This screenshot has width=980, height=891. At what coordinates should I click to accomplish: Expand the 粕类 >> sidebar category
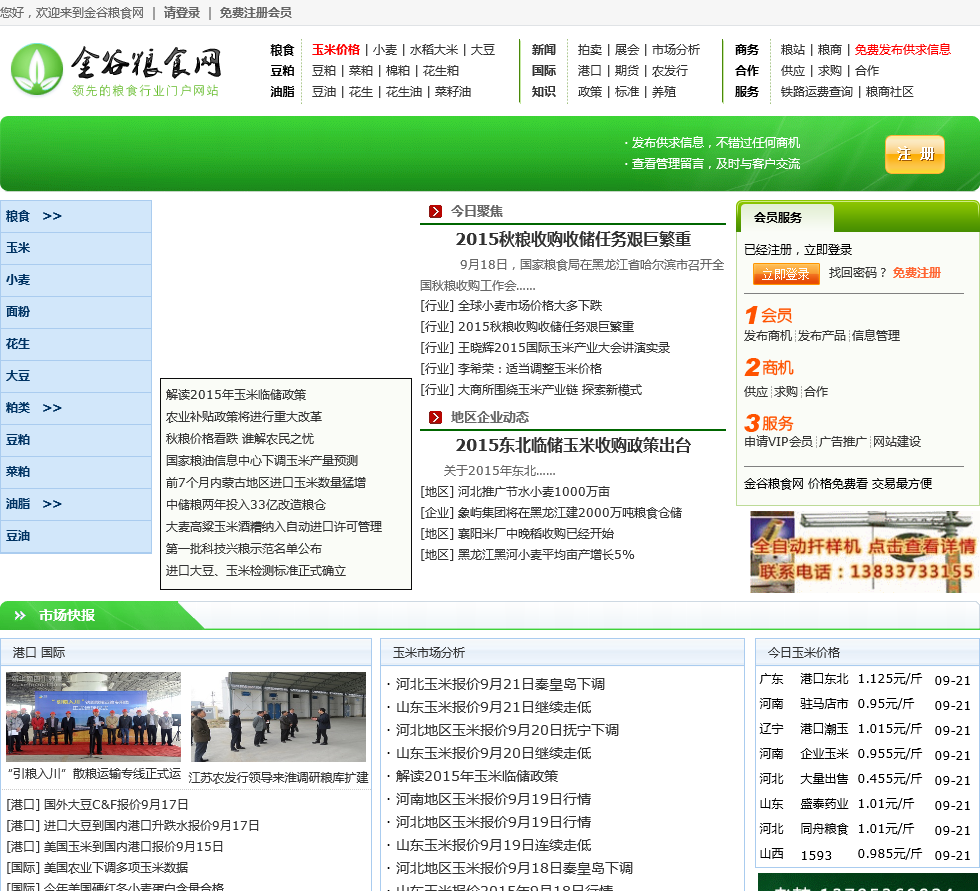pyautogui.click(x=76, y=408)
